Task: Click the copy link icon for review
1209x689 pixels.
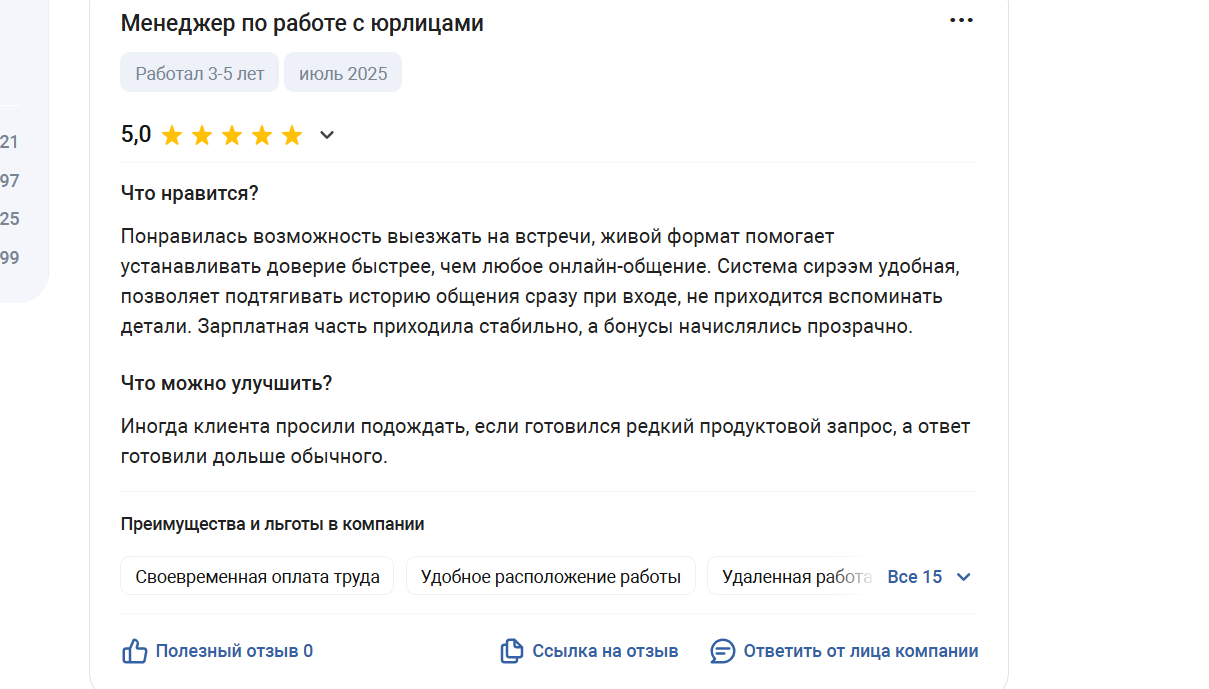Action: tap(512, 651)
